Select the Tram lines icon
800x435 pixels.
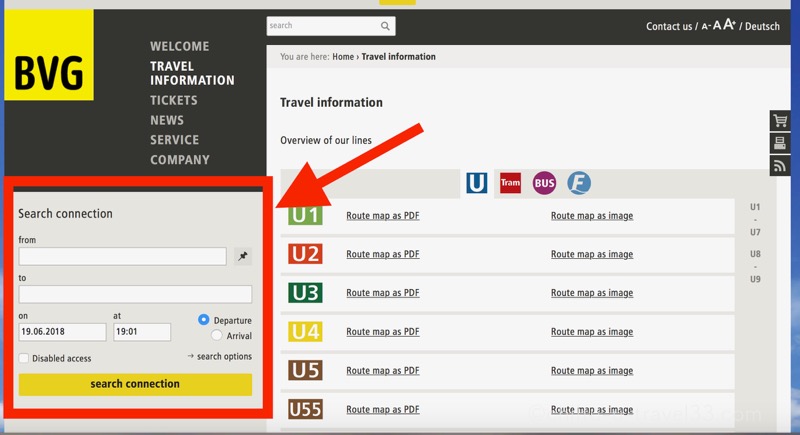[510, 183]
